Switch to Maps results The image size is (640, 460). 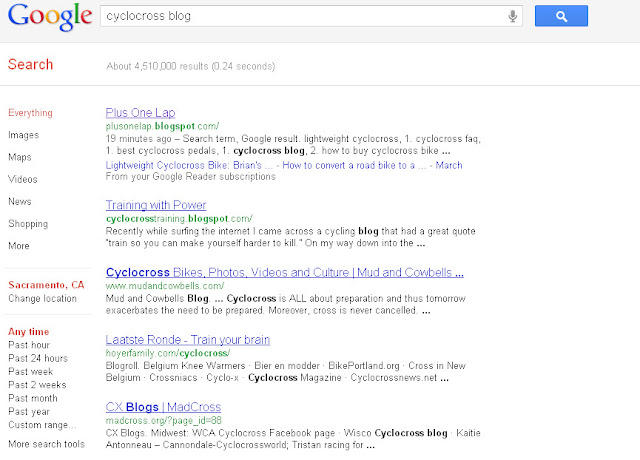pyautogui.click(x=20, y=157)
